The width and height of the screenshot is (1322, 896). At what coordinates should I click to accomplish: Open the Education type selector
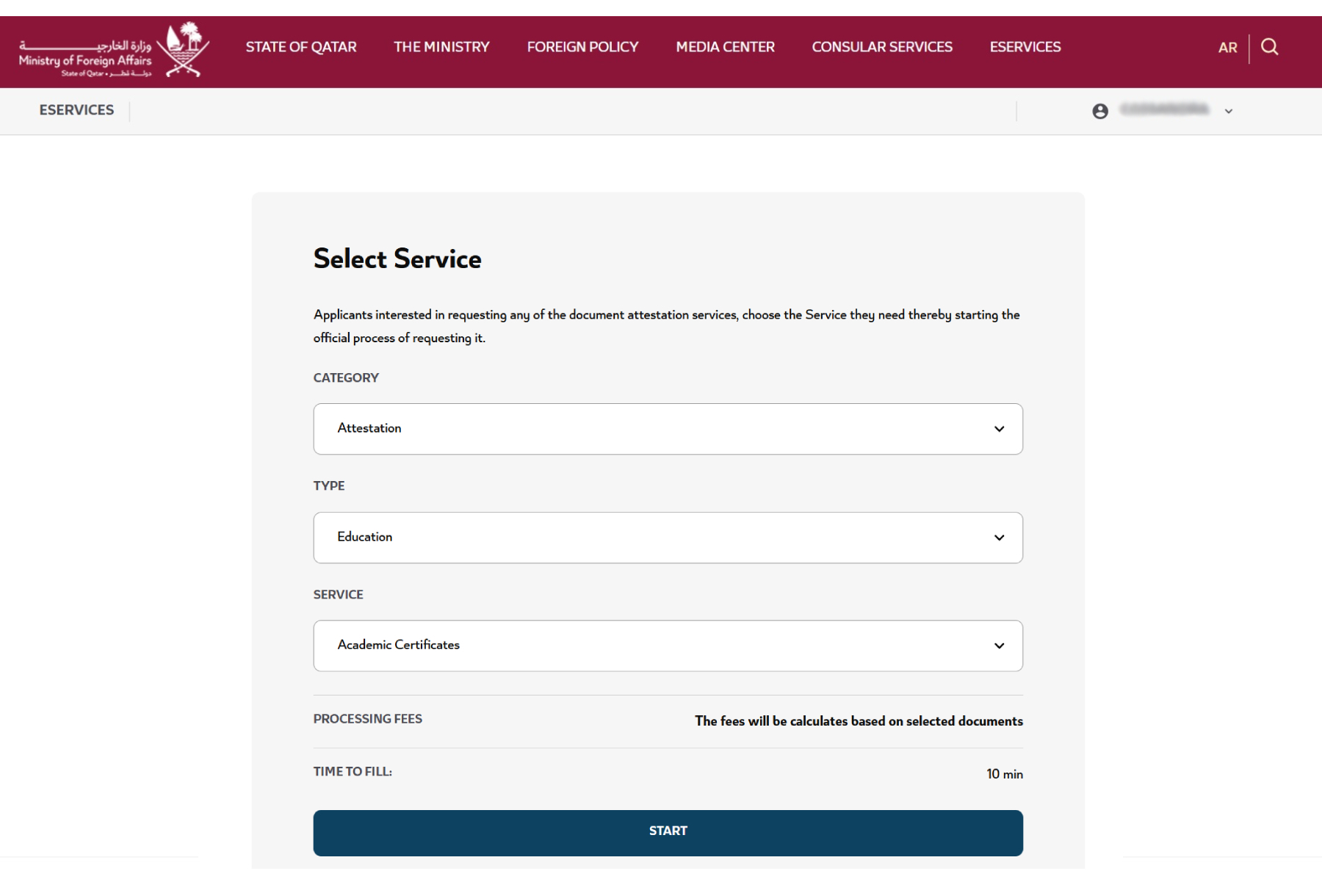point(668,538)
